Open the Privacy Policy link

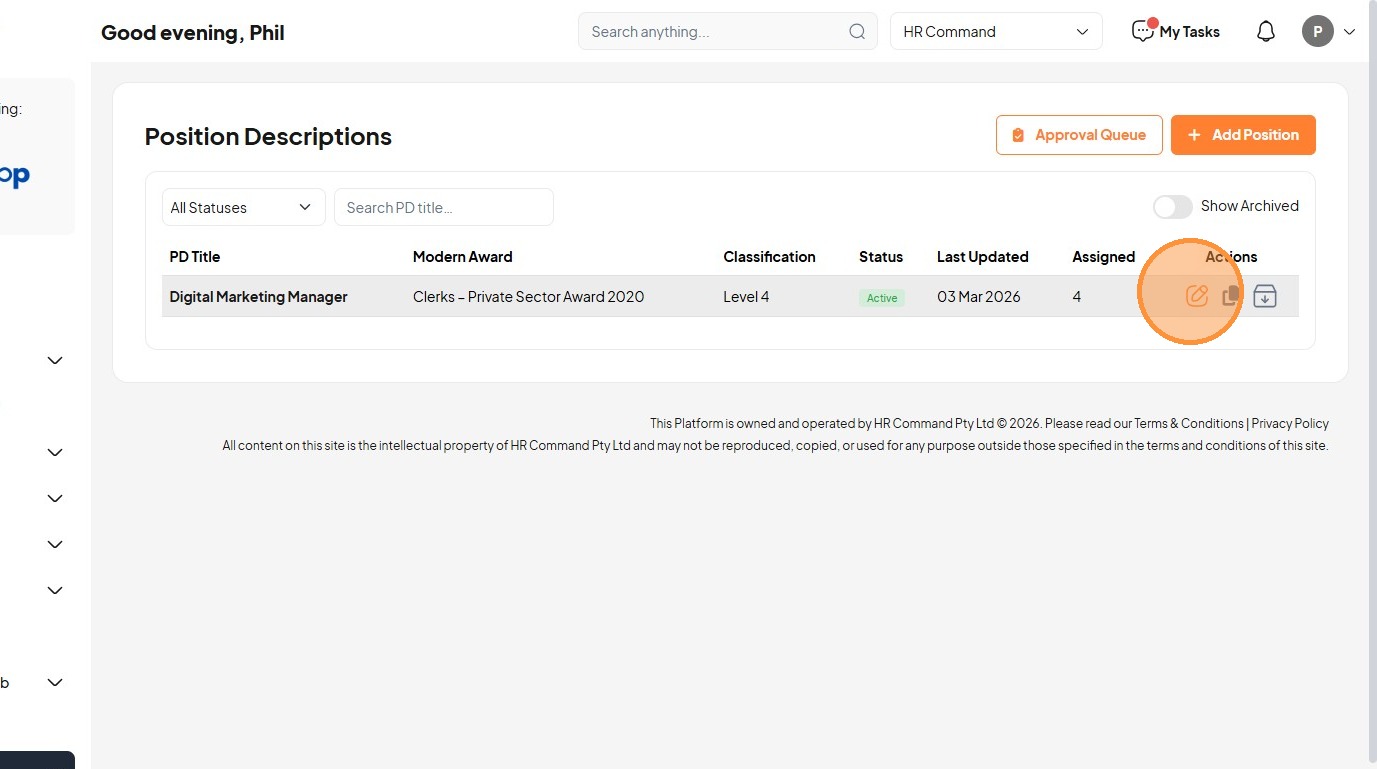tap(1290, 424)
